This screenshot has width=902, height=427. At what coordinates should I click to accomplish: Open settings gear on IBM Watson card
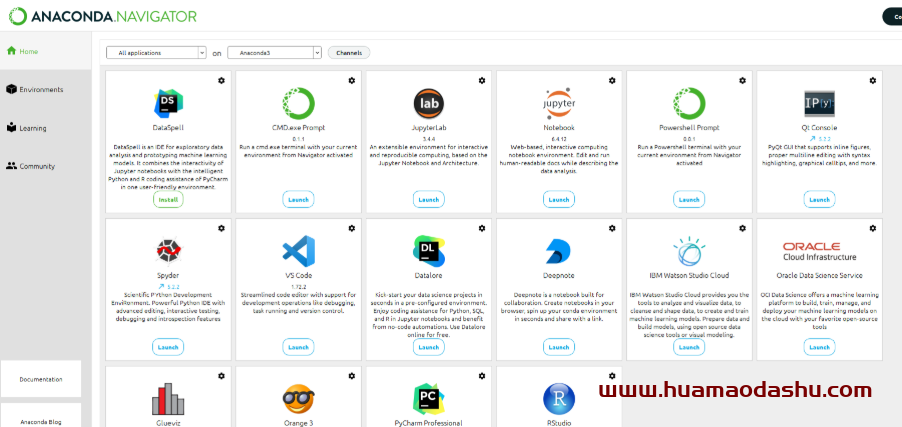(x=742, y=228)
